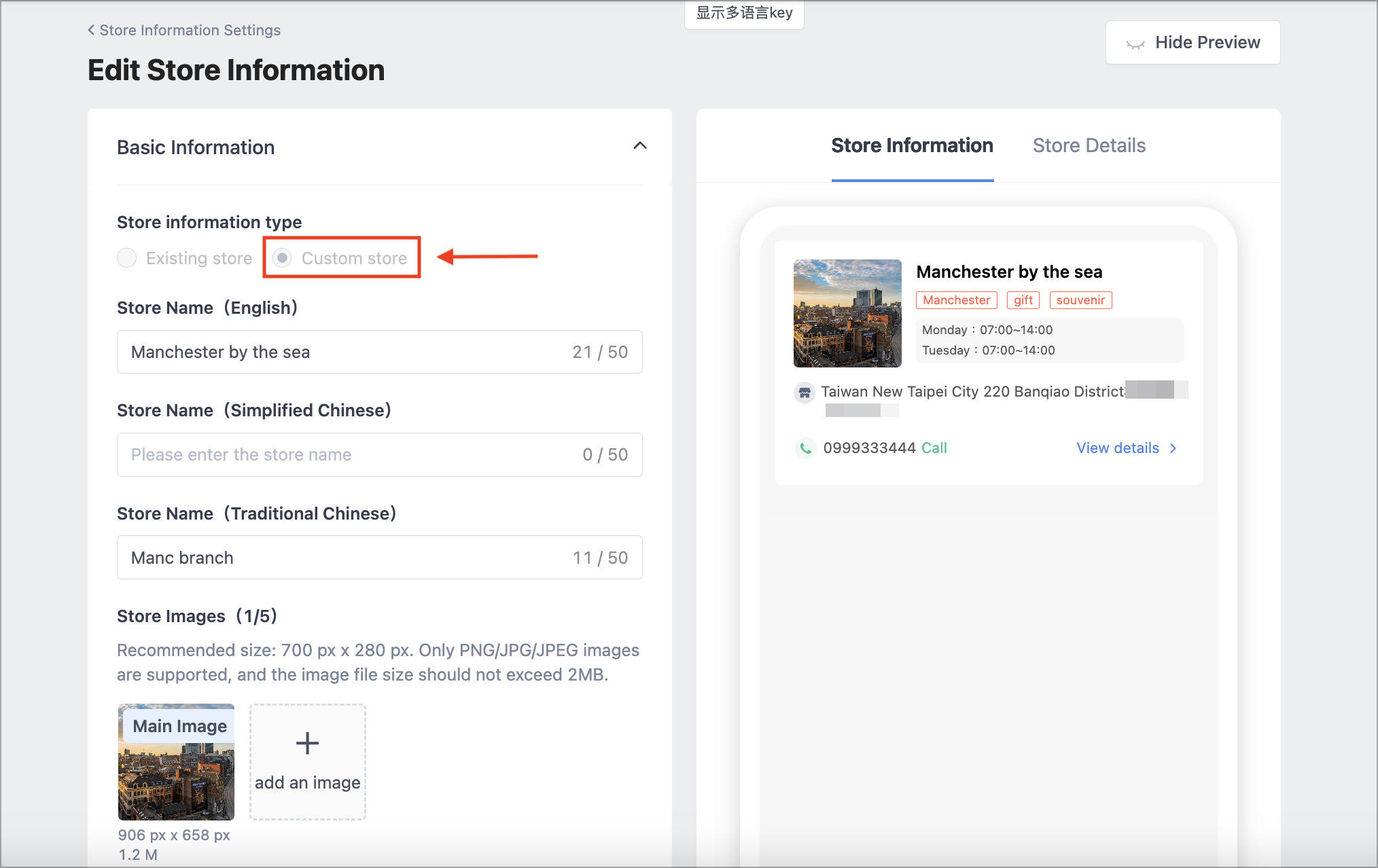Click the store address icon
This screenshot has height=868, width=1378.
[805, 393]
